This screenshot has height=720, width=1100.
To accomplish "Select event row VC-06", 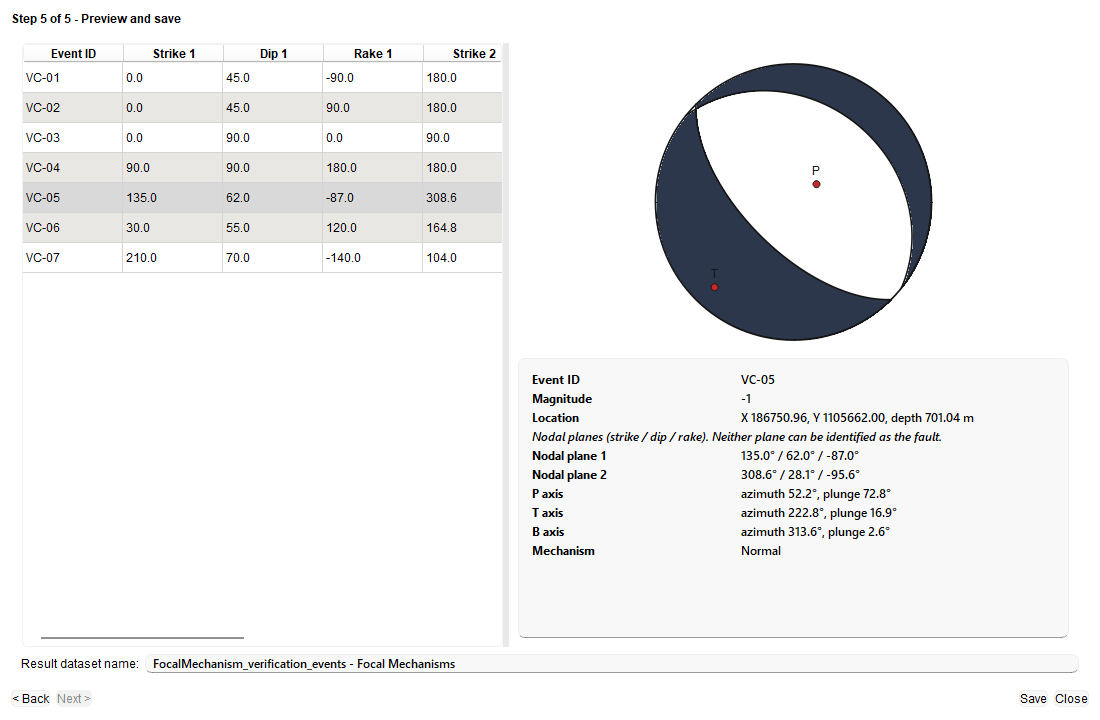I will tap(262, 228).
